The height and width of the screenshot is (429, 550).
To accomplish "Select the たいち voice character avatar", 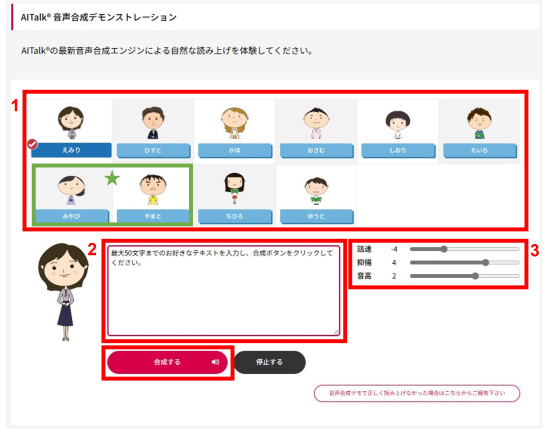I will [479, 123].
